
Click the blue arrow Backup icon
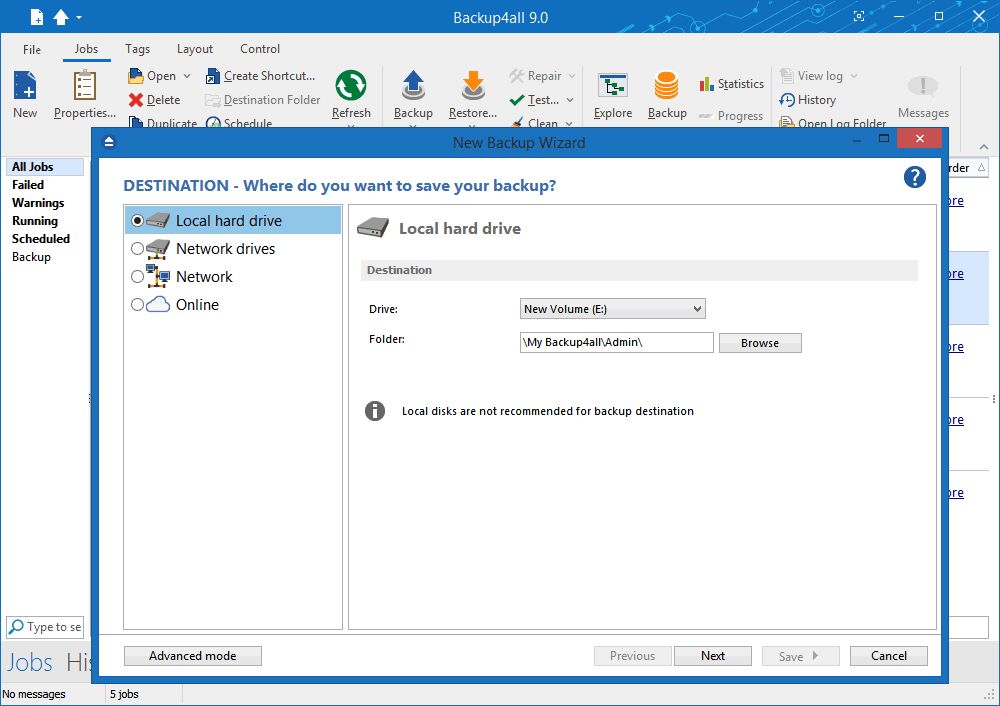click(x=413, y=85)
